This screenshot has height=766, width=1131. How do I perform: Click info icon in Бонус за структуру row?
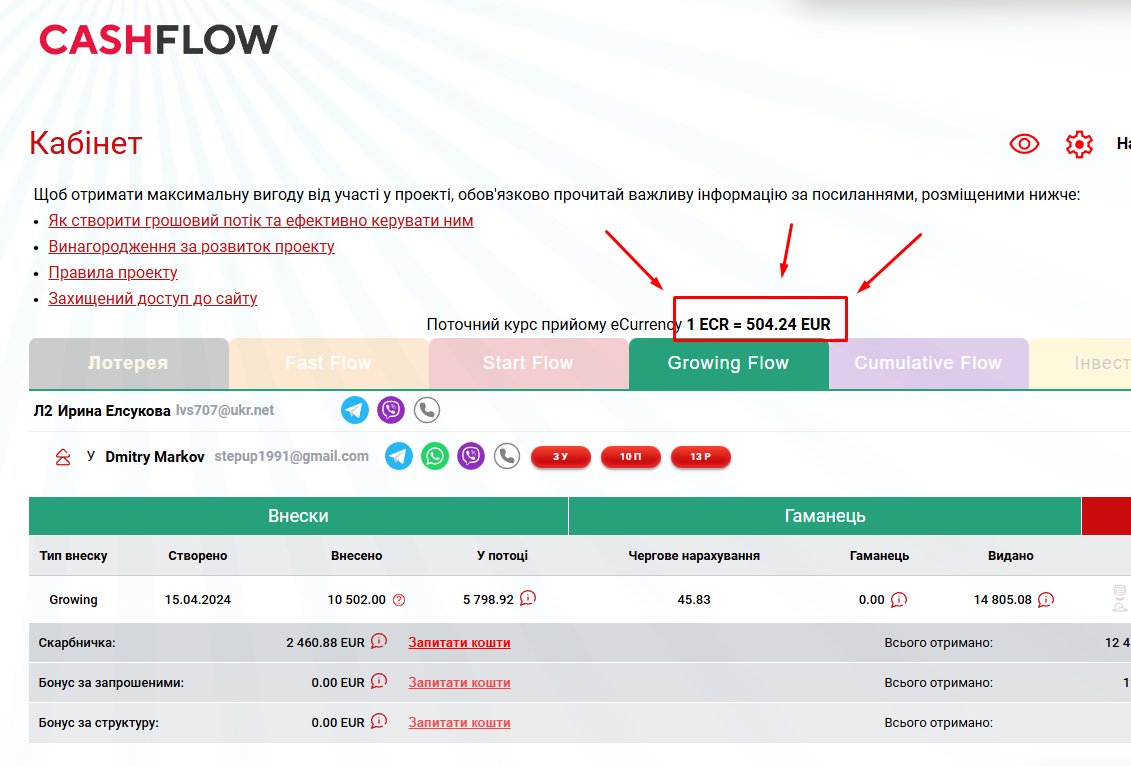[379, 721]
